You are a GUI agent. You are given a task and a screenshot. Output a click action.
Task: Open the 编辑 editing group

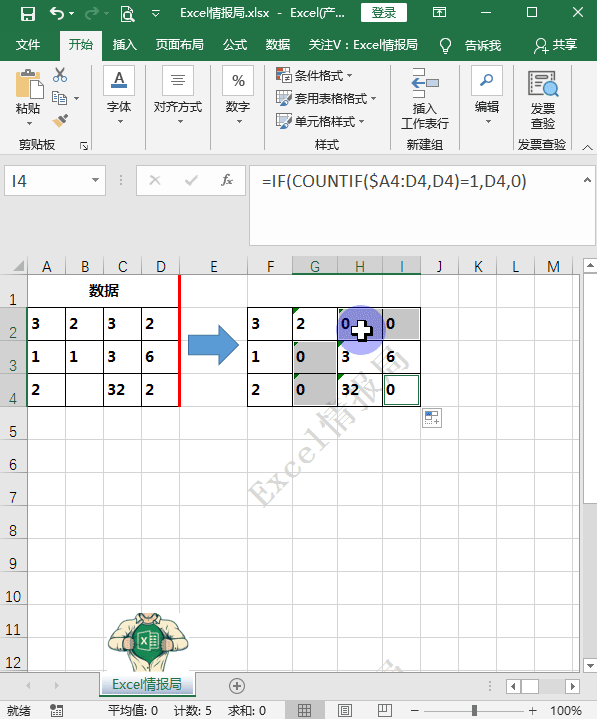tap(487, 95)
